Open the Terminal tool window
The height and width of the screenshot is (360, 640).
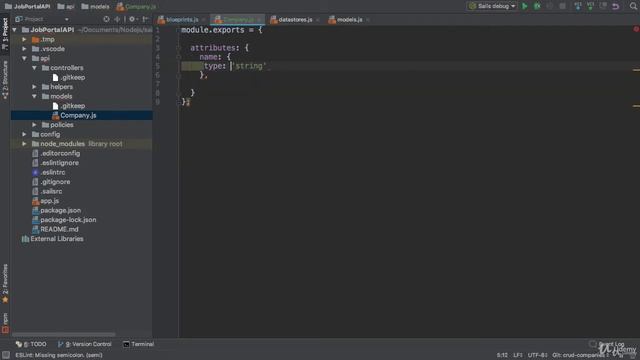[138, 344]
